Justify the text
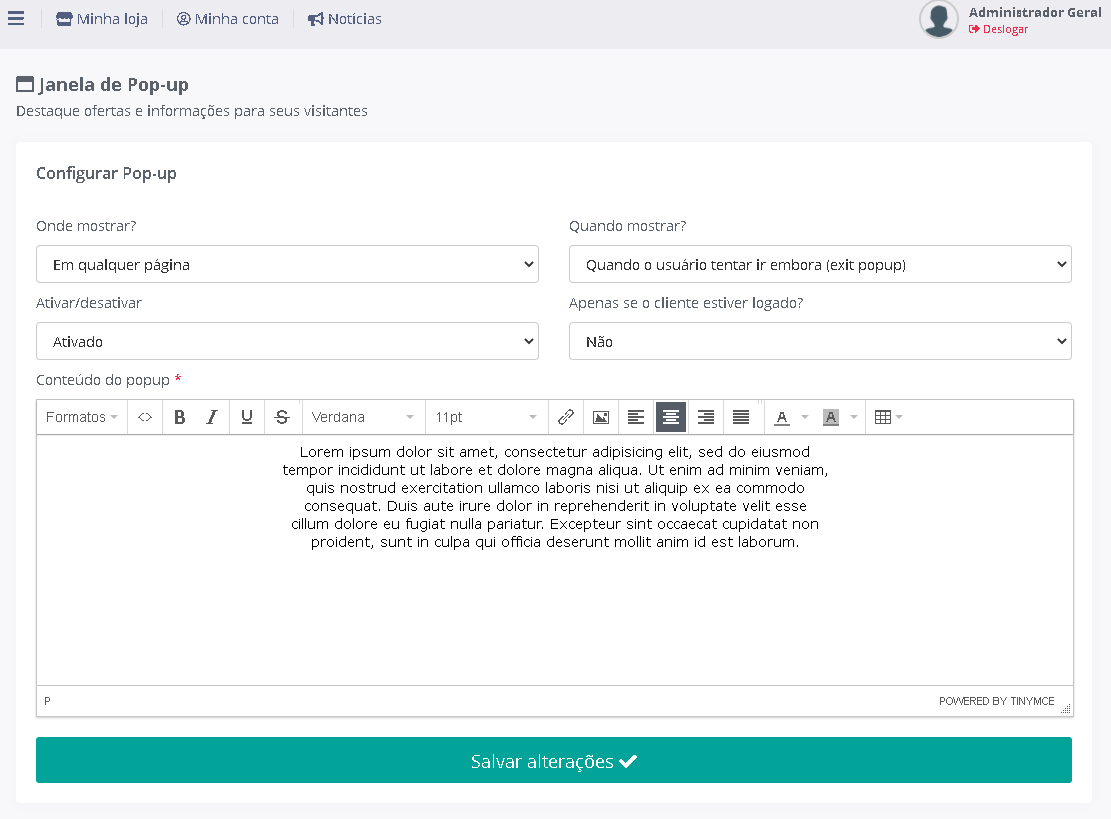 coord(740,417)
